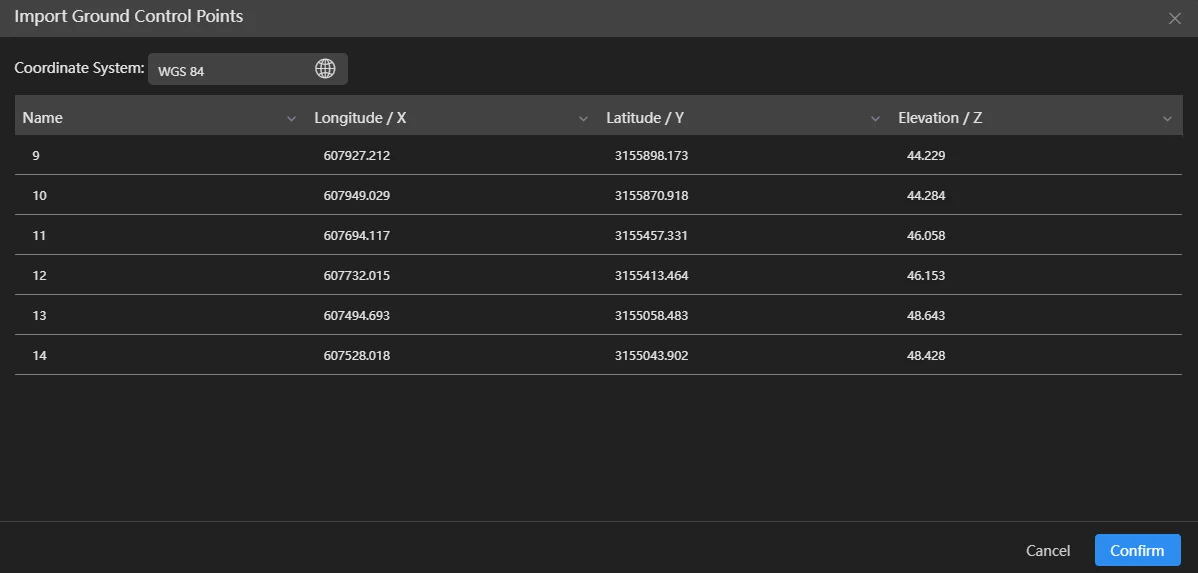Click the Elevation / Z header label

click(940, 118)
